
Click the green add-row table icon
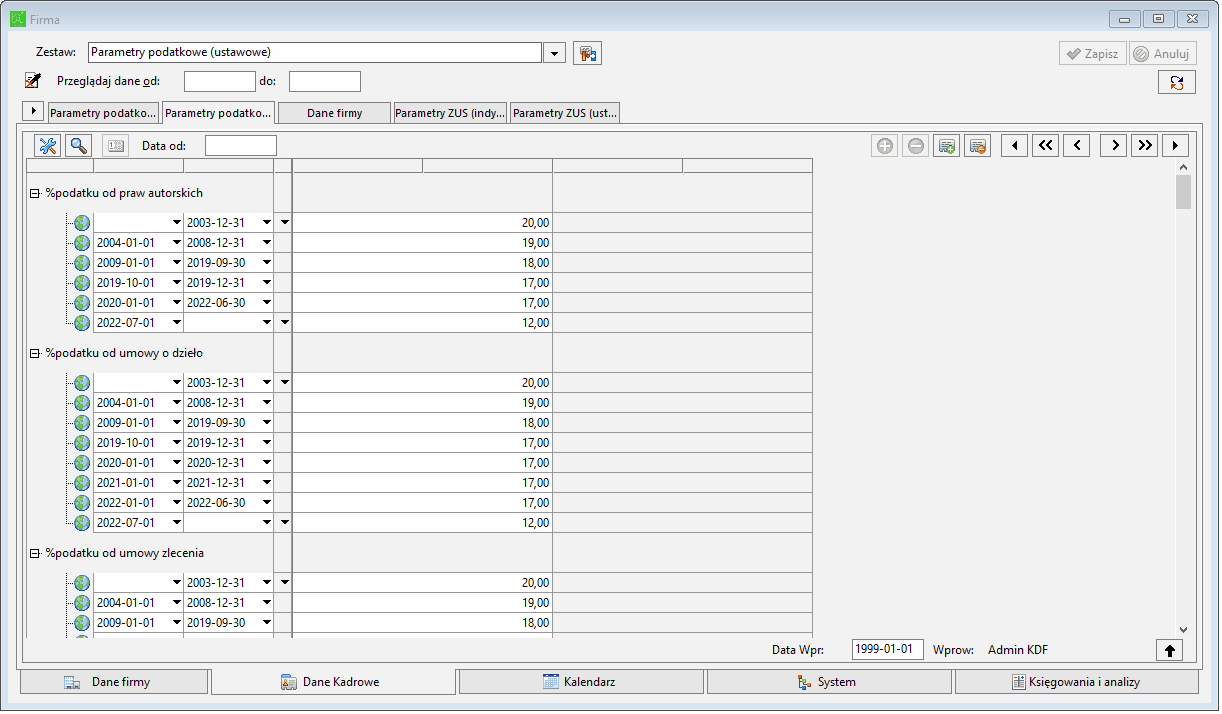pyautogui.click(x=946, y=146)
